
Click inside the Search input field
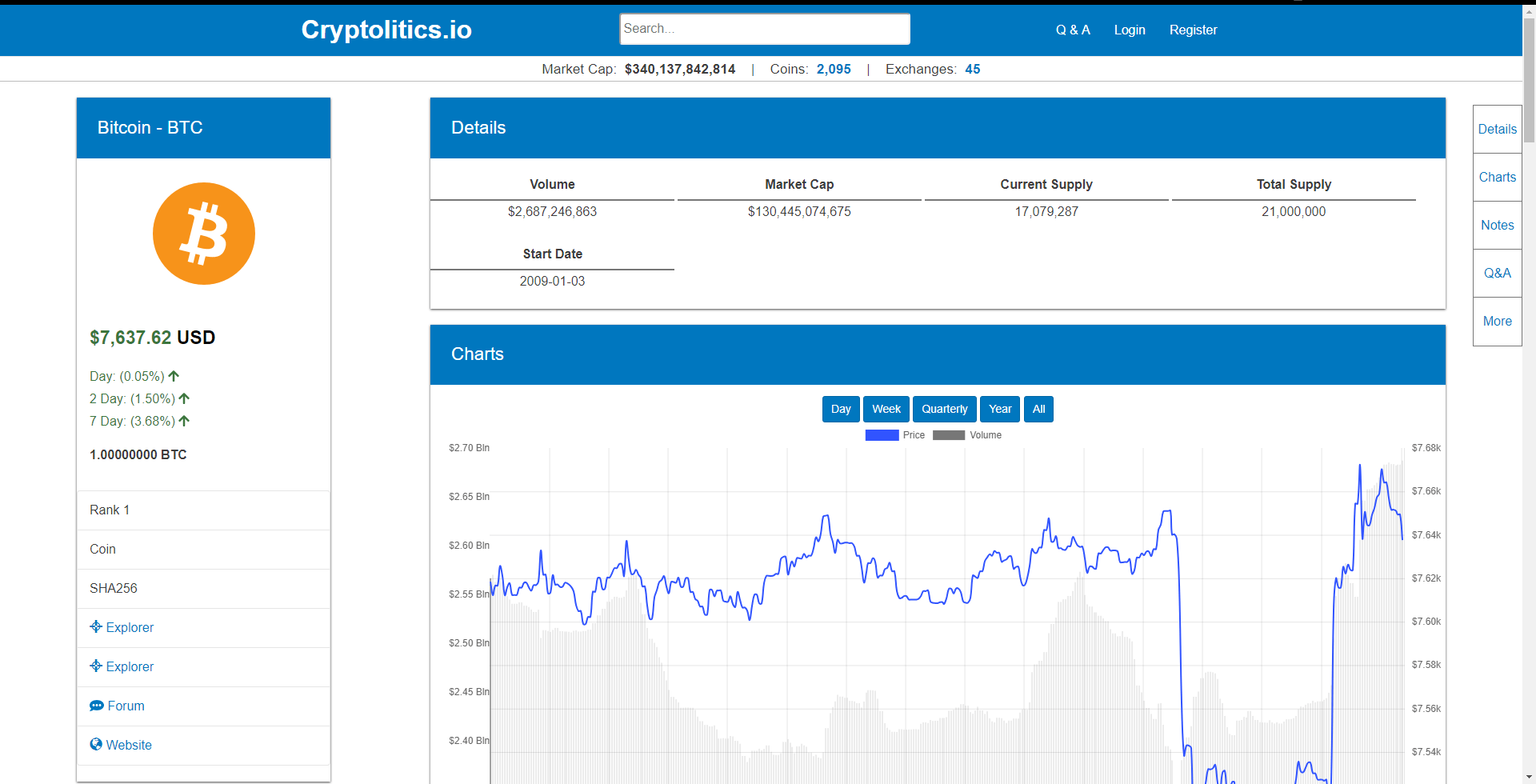point(764,29)
